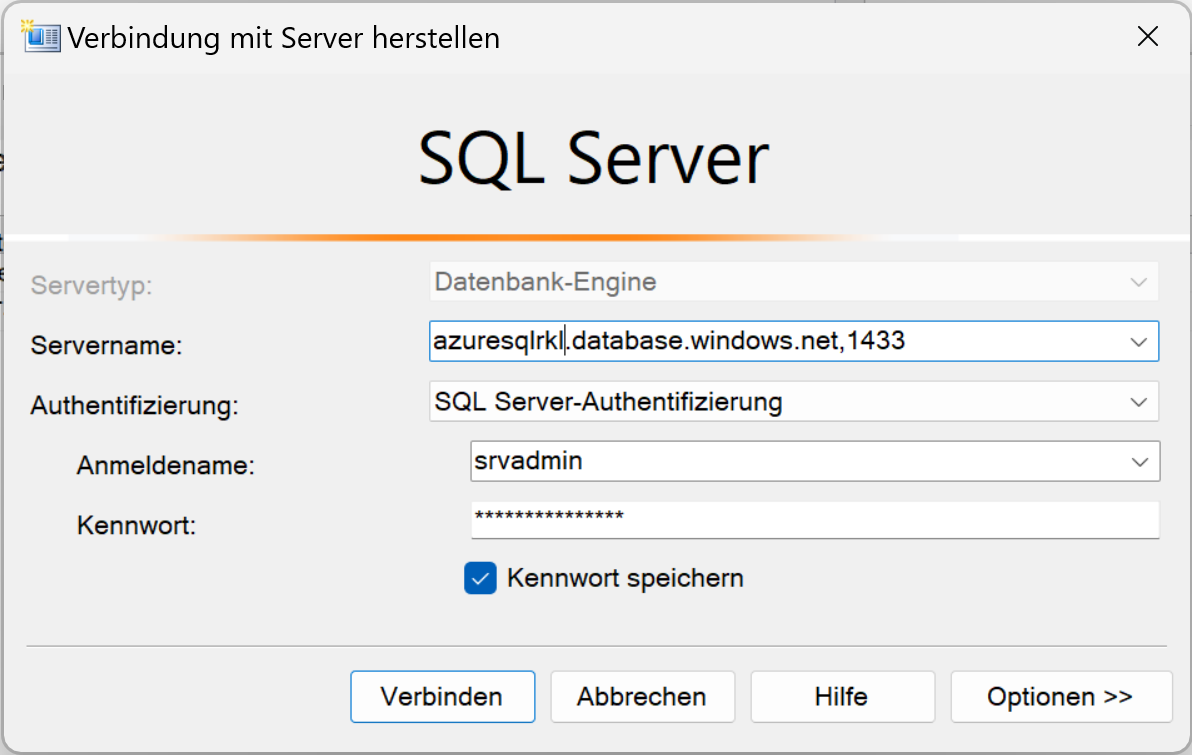Image resolution: width=1192 pixels, height=755 pixels.
Task: Click the Authentifizierung: label
Action: (135, 405)
